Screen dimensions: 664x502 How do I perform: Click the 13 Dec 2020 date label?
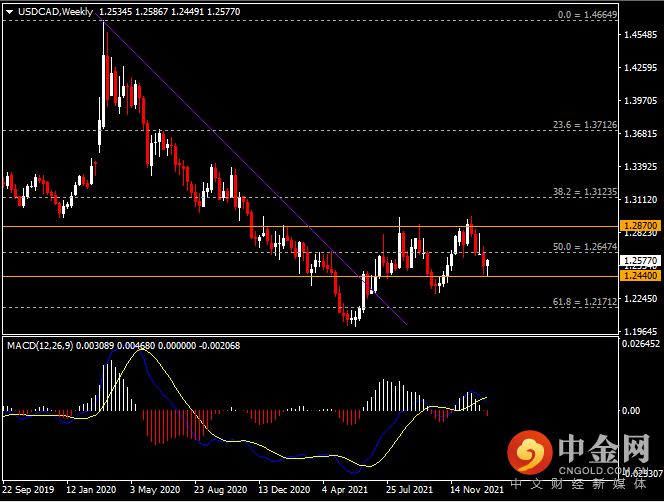point(284,490)
